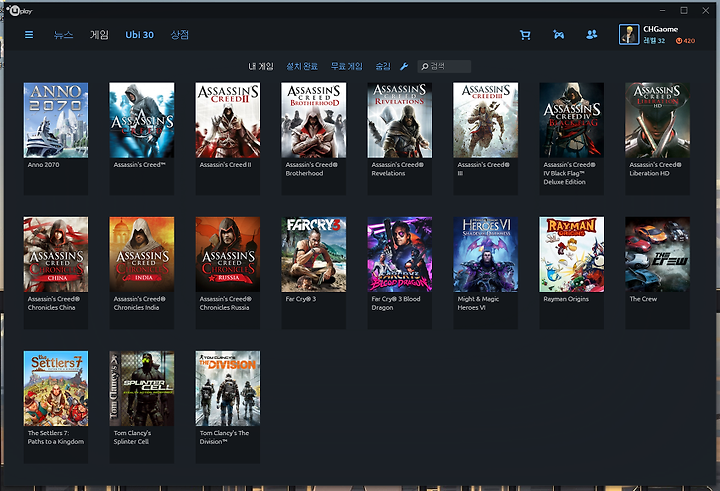This screenshot has width=720, height=491.
Task: Open Assassin's Creed II cover
Action: 228,120
